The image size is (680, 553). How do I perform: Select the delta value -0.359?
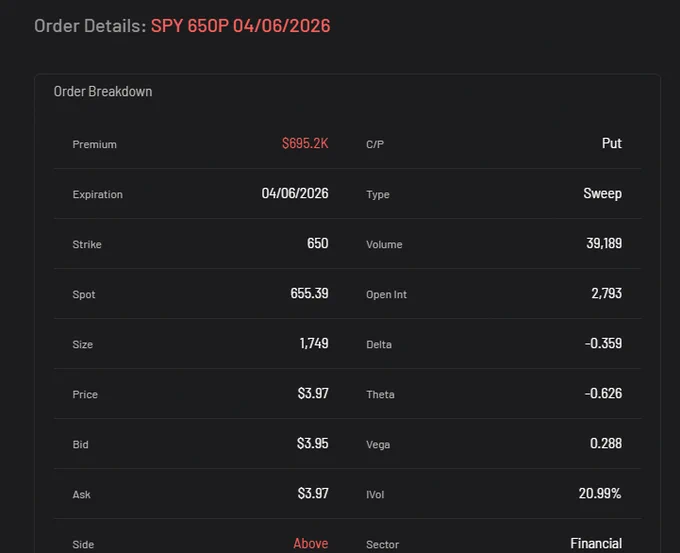coord(603,344)
